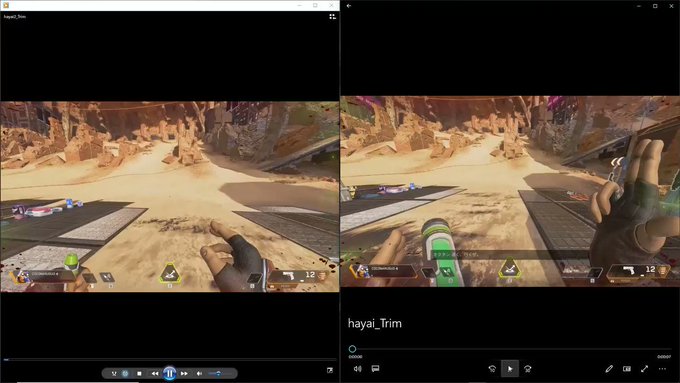Image resolution: width=680 pixels, height=383 pixels.
Task: Click the Windows Media Player app icon in title bar
Action: click(6, 5)
